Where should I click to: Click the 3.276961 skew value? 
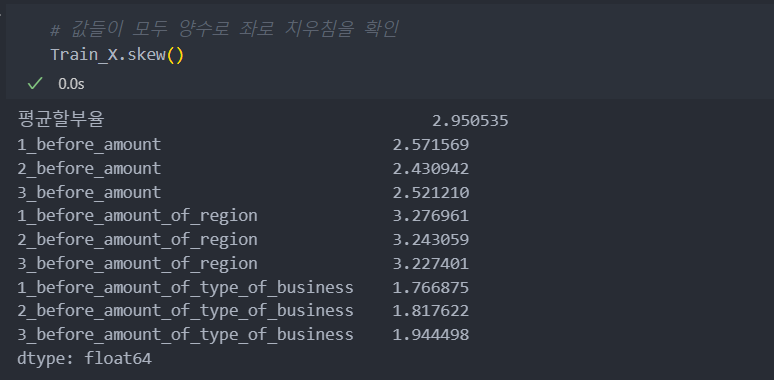(x=430, y=216)
